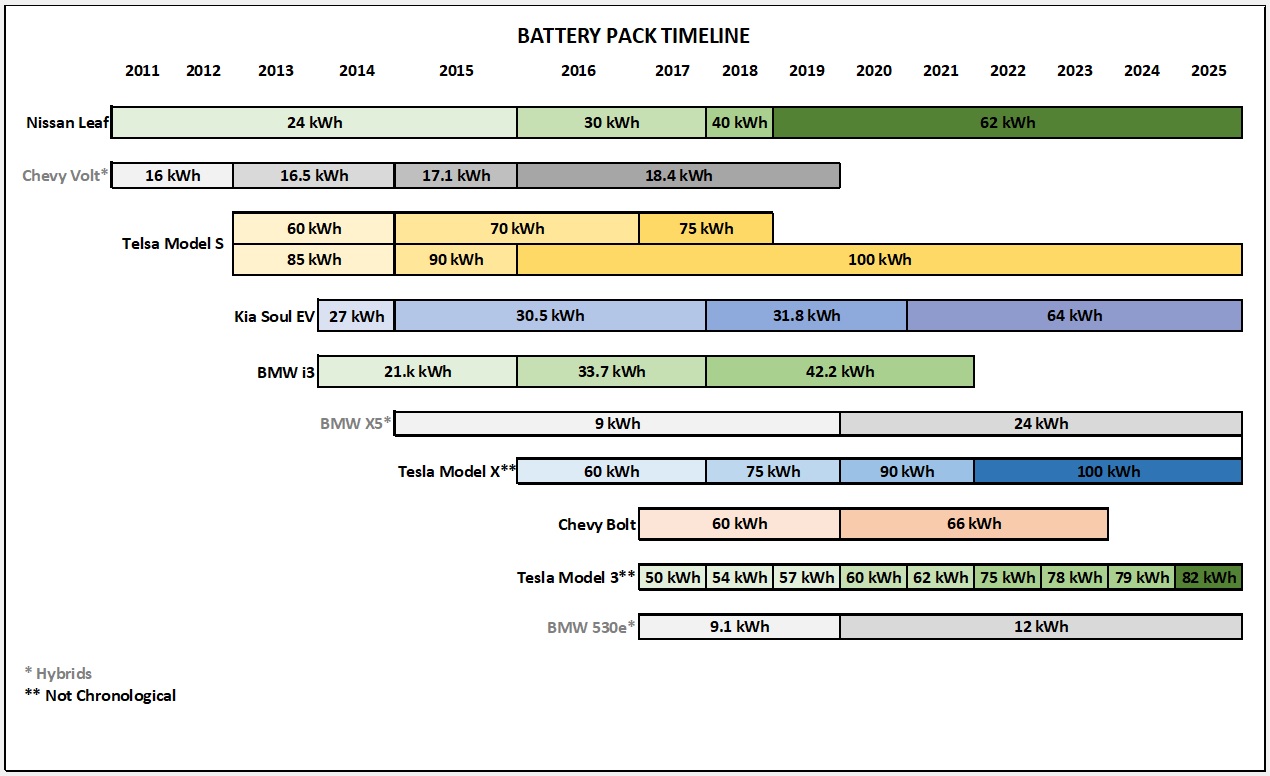The width and height of the screenshot is (1270, 776).
Task: Click the Chevy Volt row label
Action: (x=65, y=176)
